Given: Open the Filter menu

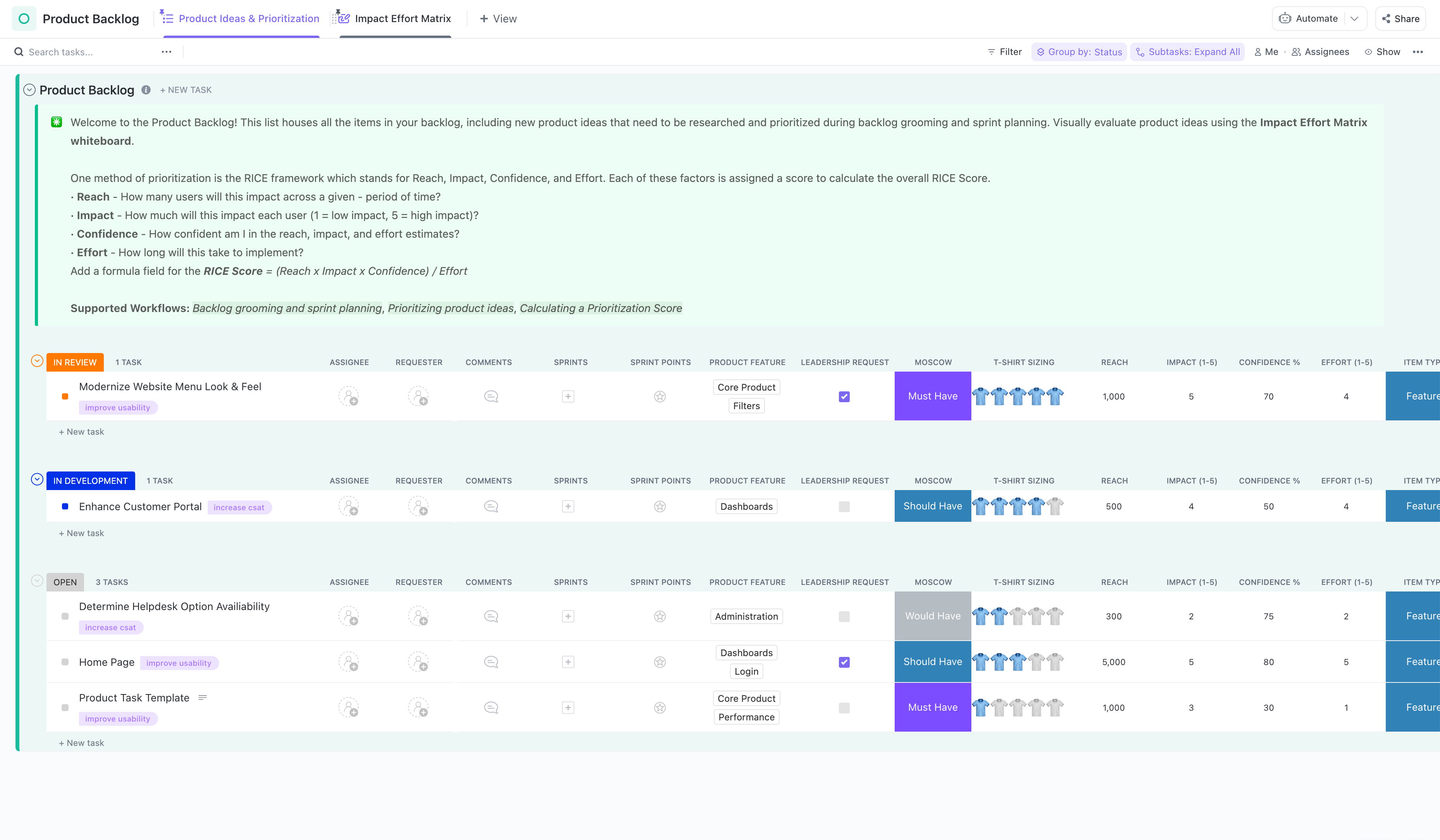Looking at the screenshot, I should 1005,52.
